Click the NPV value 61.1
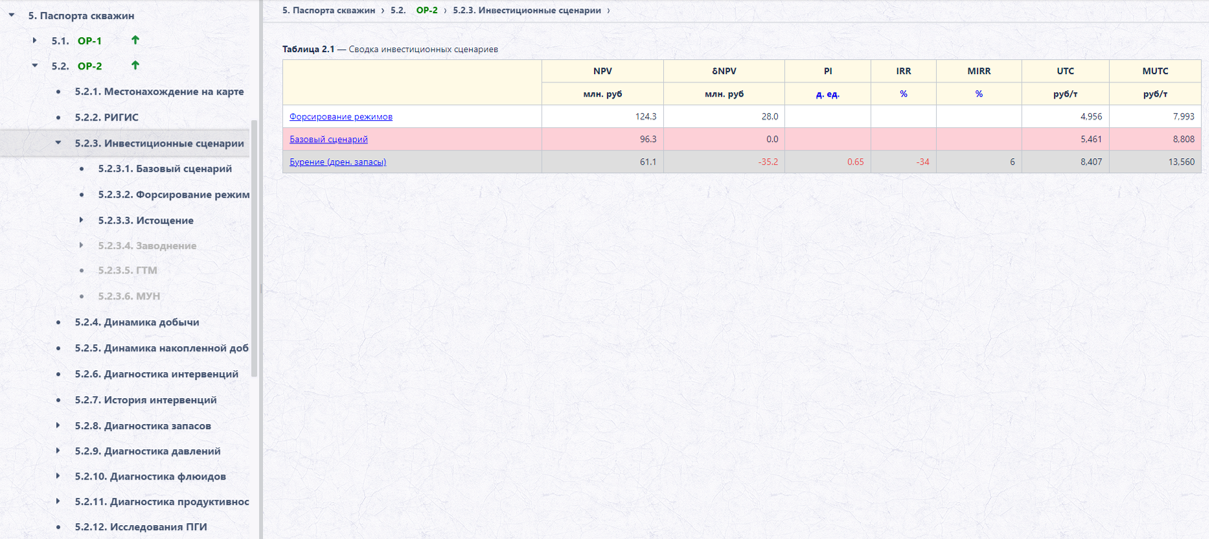This screenshot has width=1209, height=539. point(647,162)
